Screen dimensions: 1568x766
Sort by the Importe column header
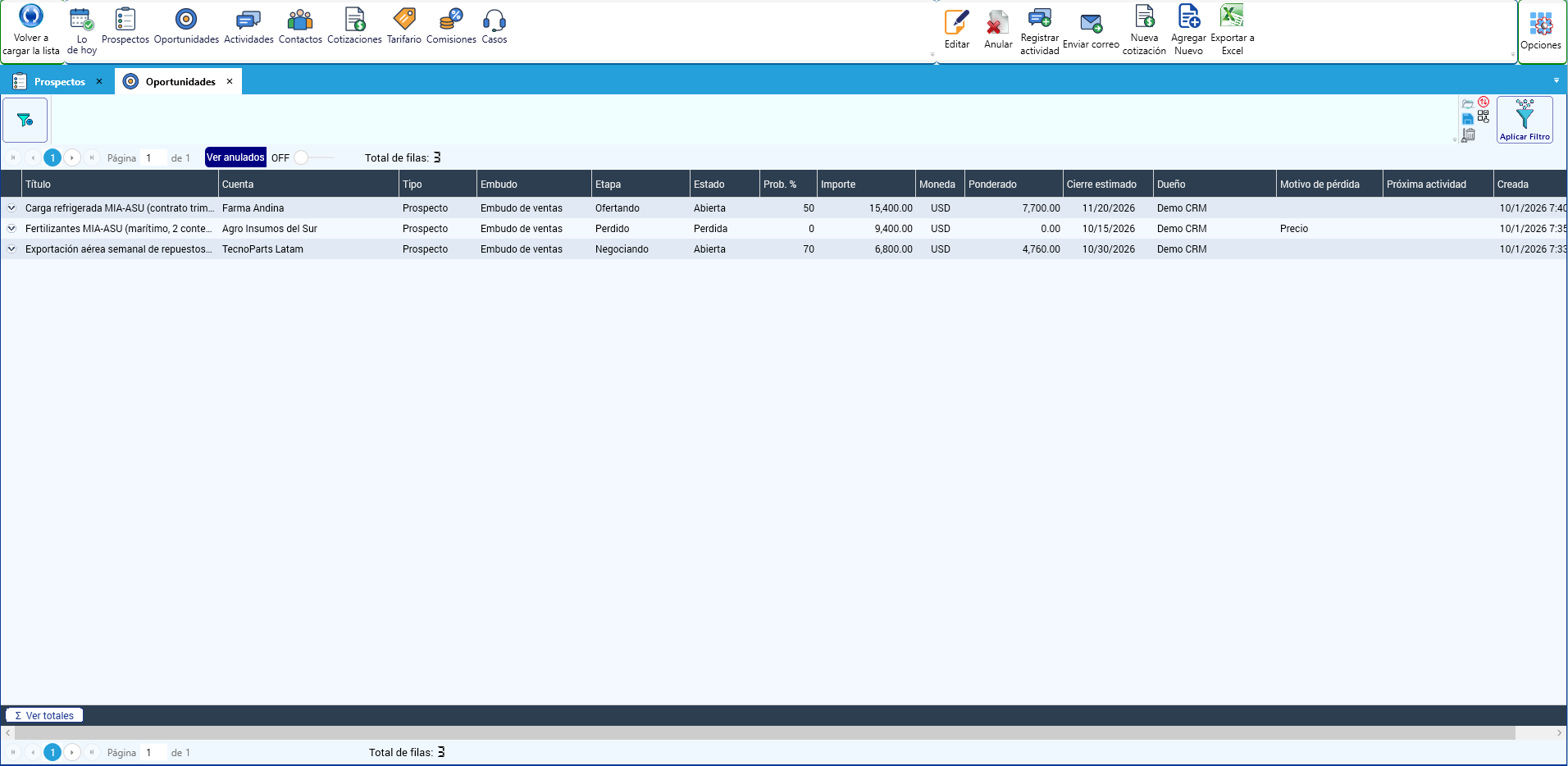click(865, 185)
